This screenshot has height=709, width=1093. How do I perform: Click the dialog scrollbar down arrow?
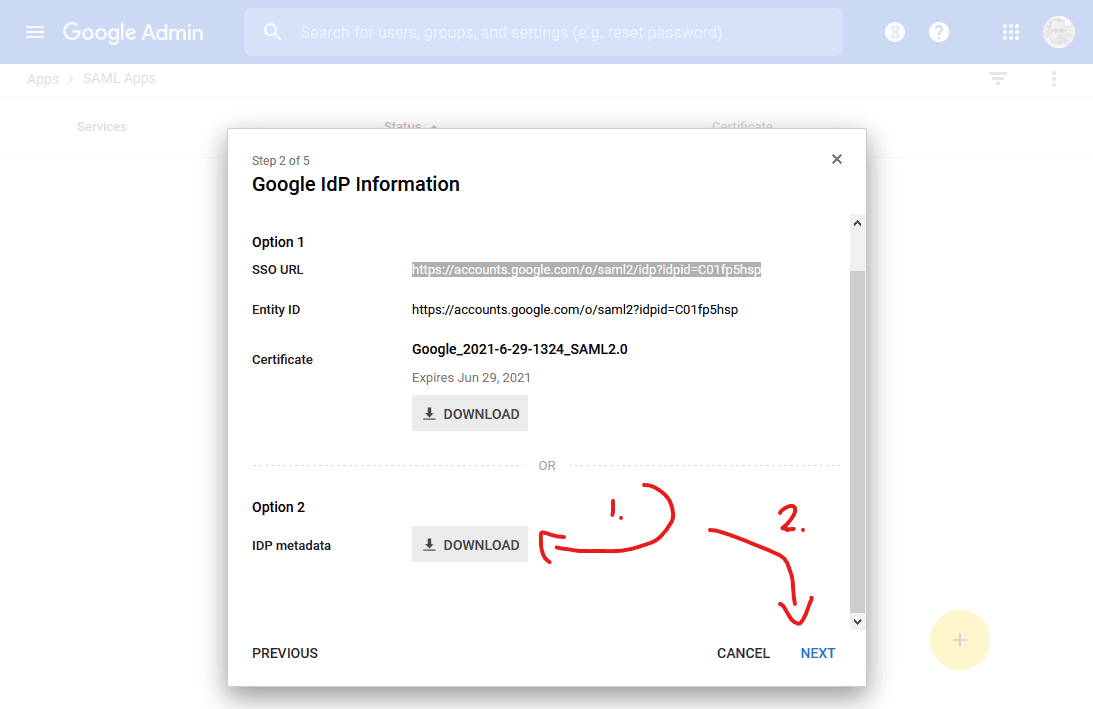click(857, 622)
